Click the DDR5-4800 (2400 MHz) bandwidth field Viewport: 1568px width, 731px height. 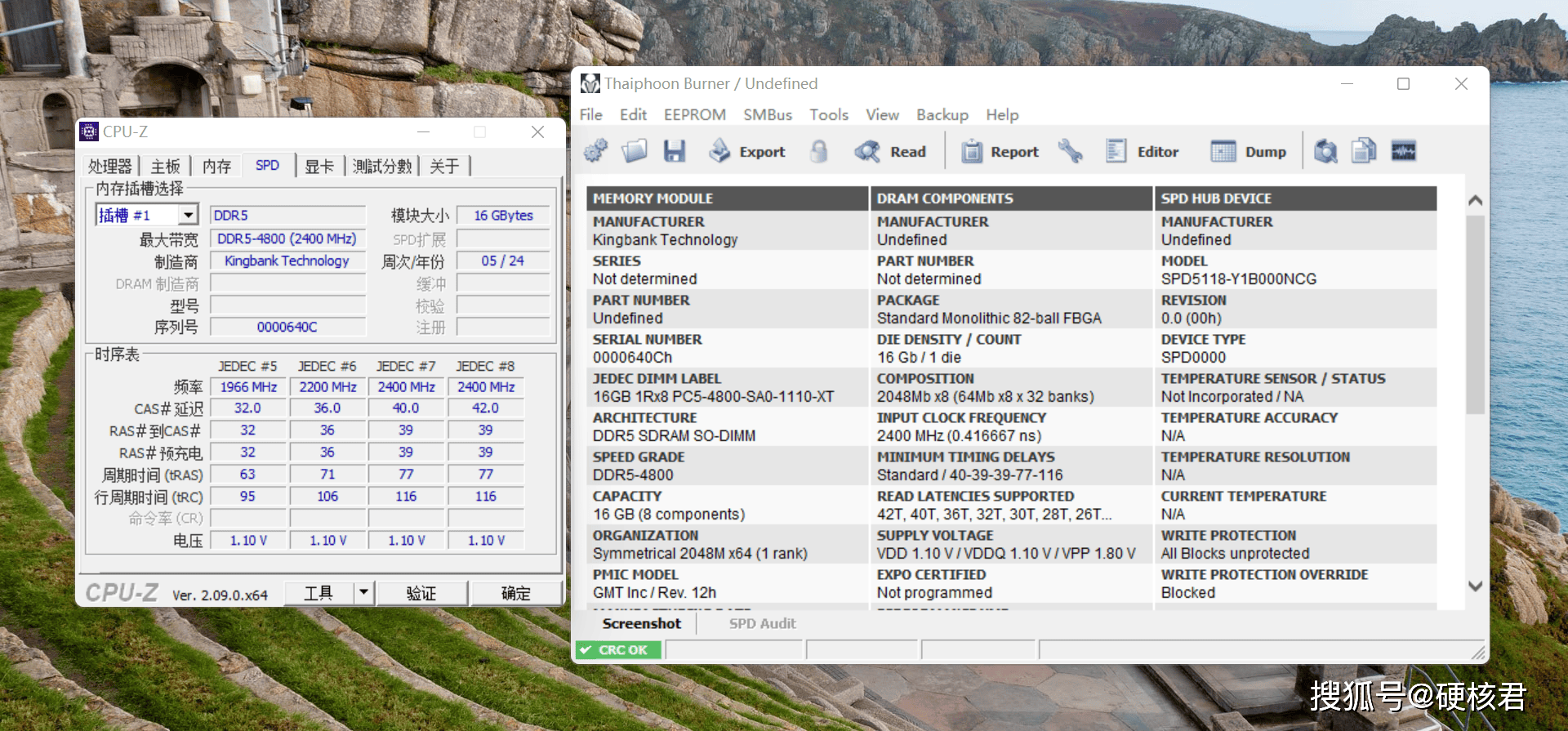287,238
